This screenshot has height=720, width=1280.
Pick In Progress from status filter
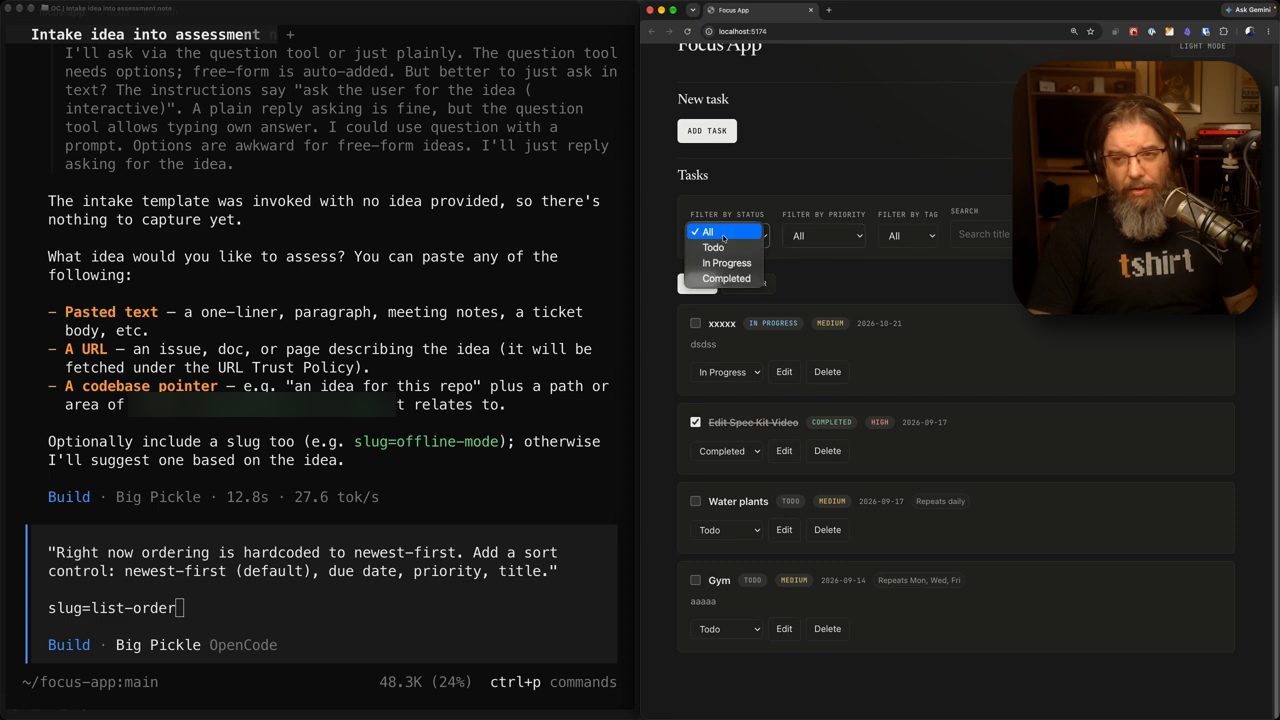click(724, 263)
